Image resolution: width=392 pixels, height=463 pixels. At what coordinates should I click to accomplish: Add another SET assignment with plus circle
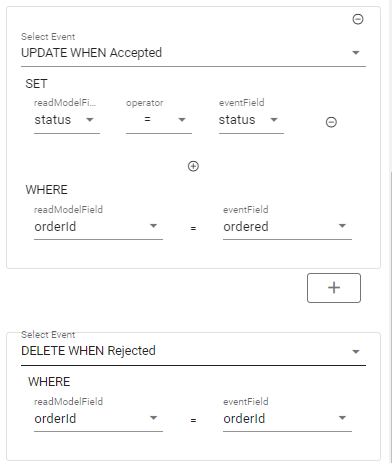(193, 166)
